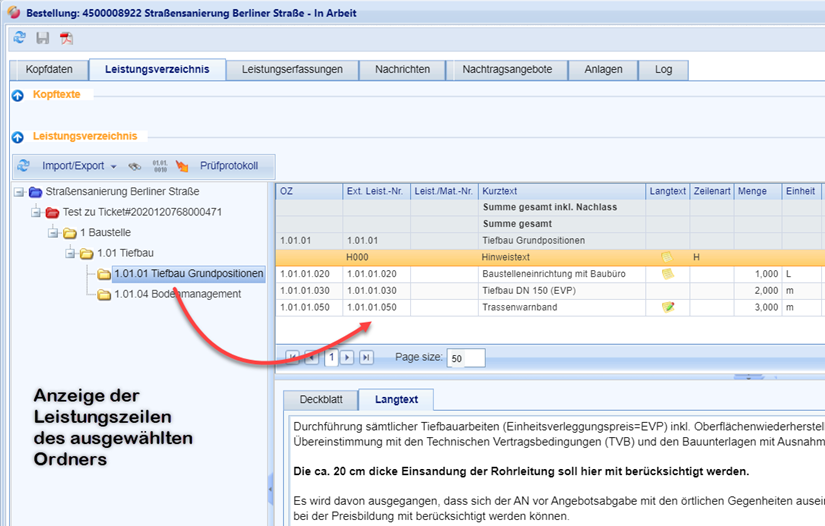Collapse the 1 Baustelle tree node

54,232
